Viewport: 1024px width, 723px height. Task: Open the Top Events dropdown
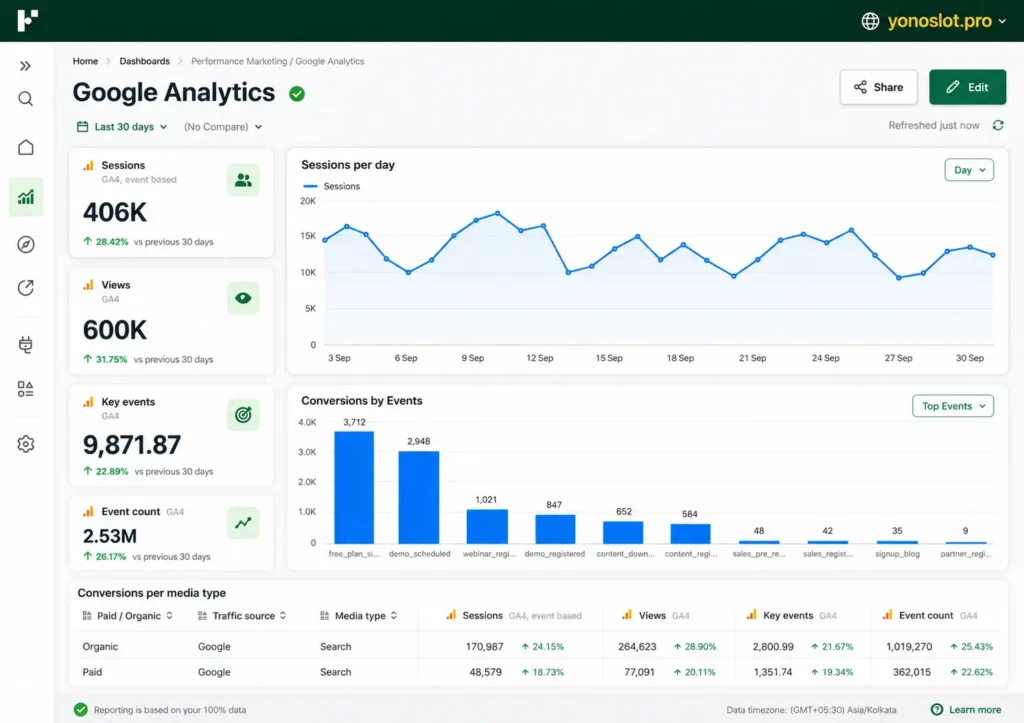coord(953,406)
